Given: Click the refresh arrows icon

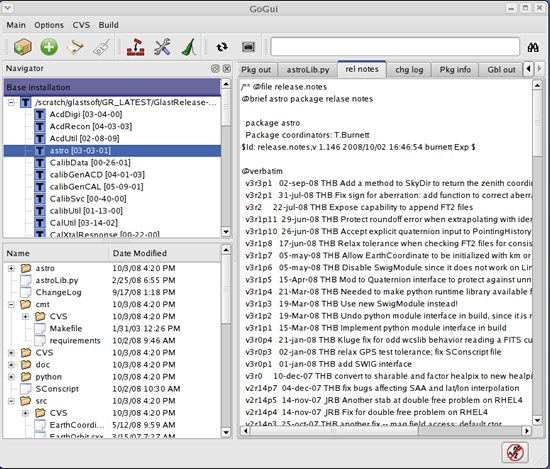Looking at the screenshot, I should pos(222,47).
